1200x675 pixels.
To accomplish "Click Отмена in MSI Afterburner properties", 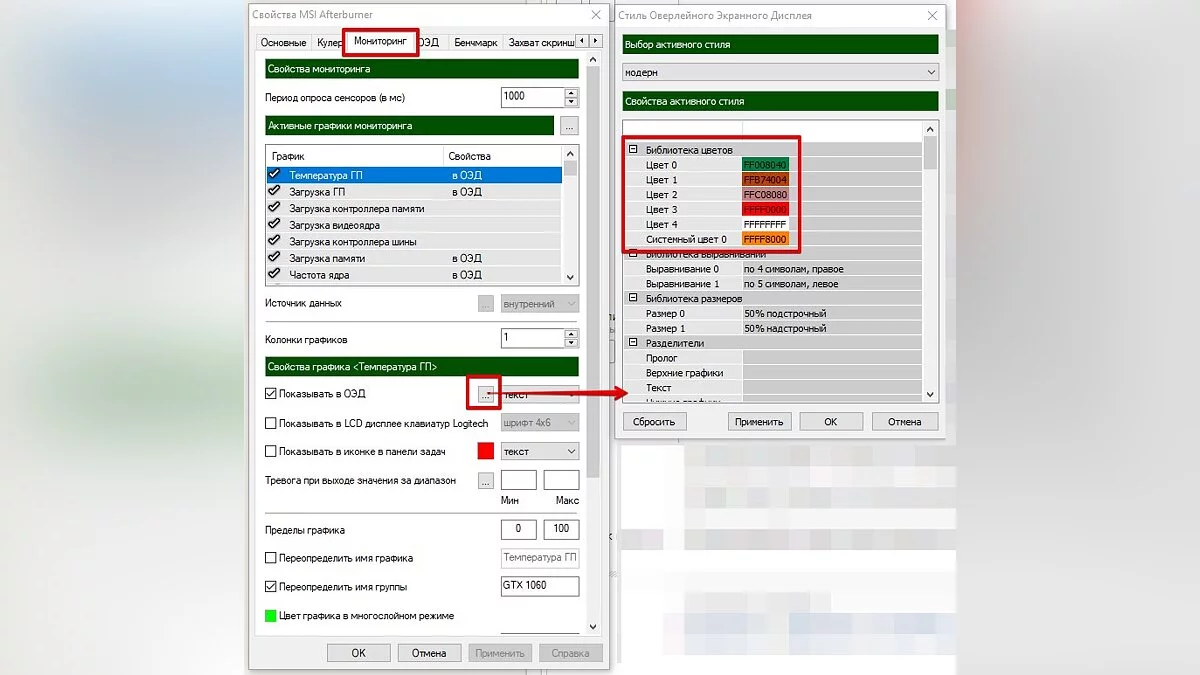I will (429, 653).
